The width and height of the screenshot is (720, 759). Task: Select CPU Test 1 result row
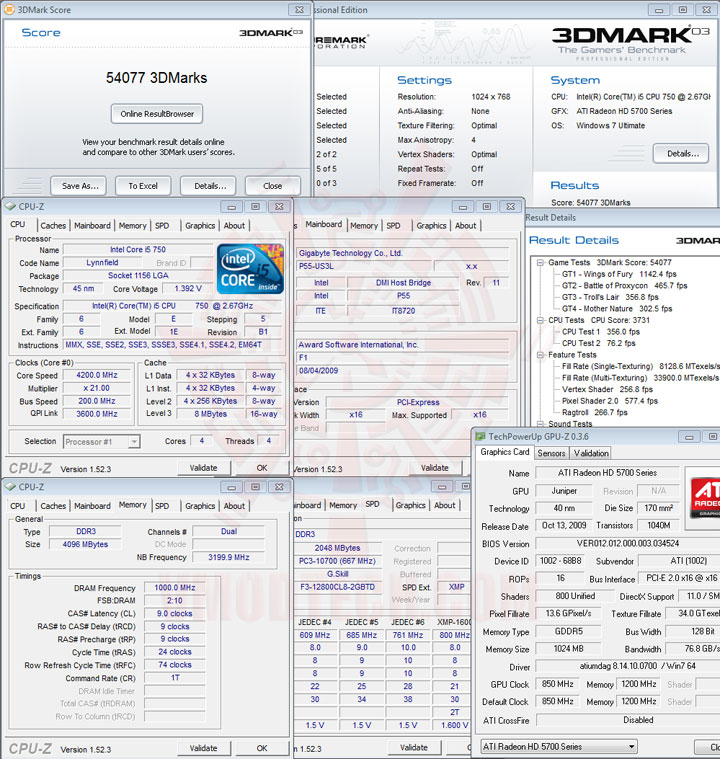pos(600,332)
